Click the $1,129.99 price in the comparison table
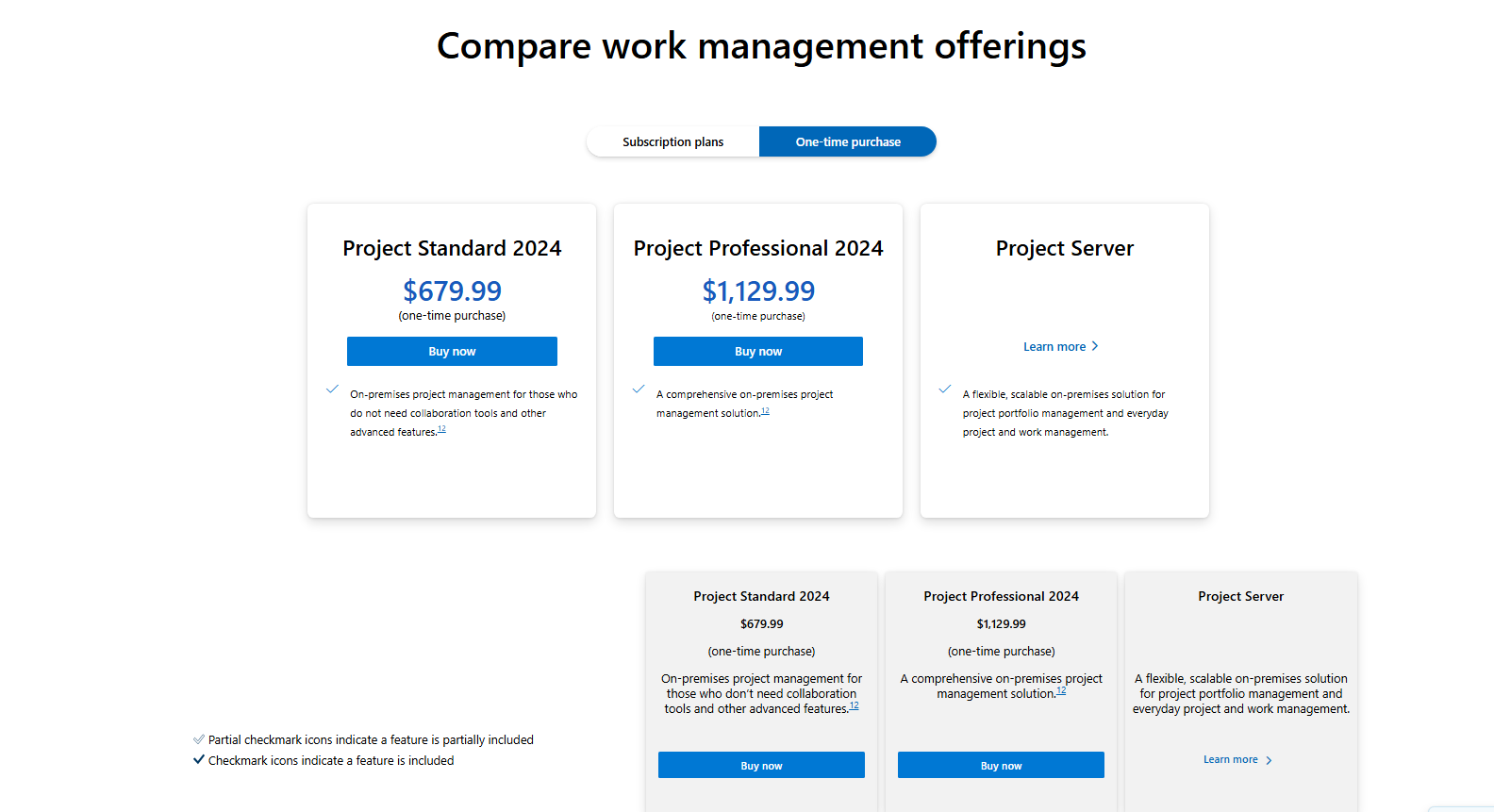The width and height of the screenshot is (1494, 812). [1001, 623]
